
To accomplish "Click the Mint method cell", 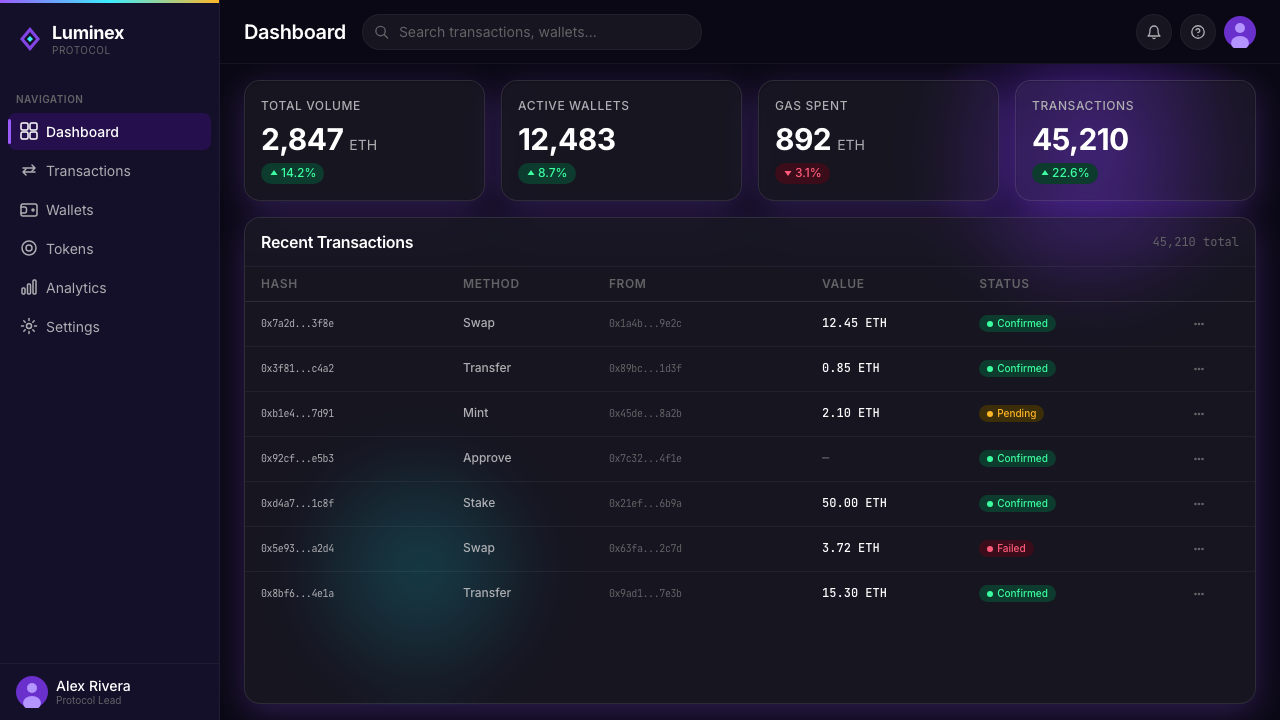I will (x=476, y=413).
